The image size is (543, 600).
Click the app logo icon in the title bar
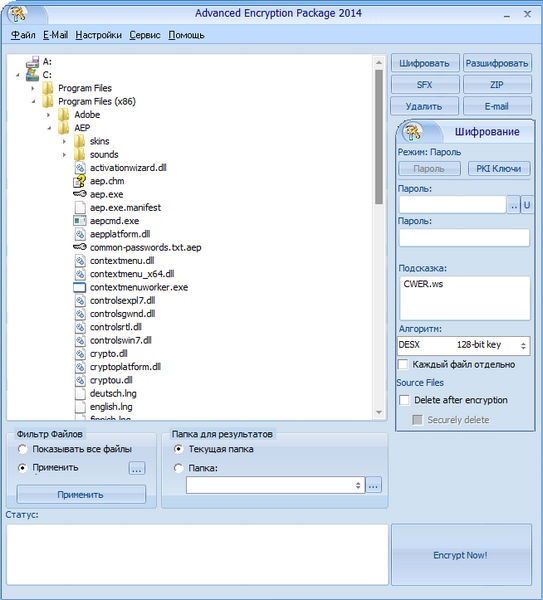(x=18, y=14)
